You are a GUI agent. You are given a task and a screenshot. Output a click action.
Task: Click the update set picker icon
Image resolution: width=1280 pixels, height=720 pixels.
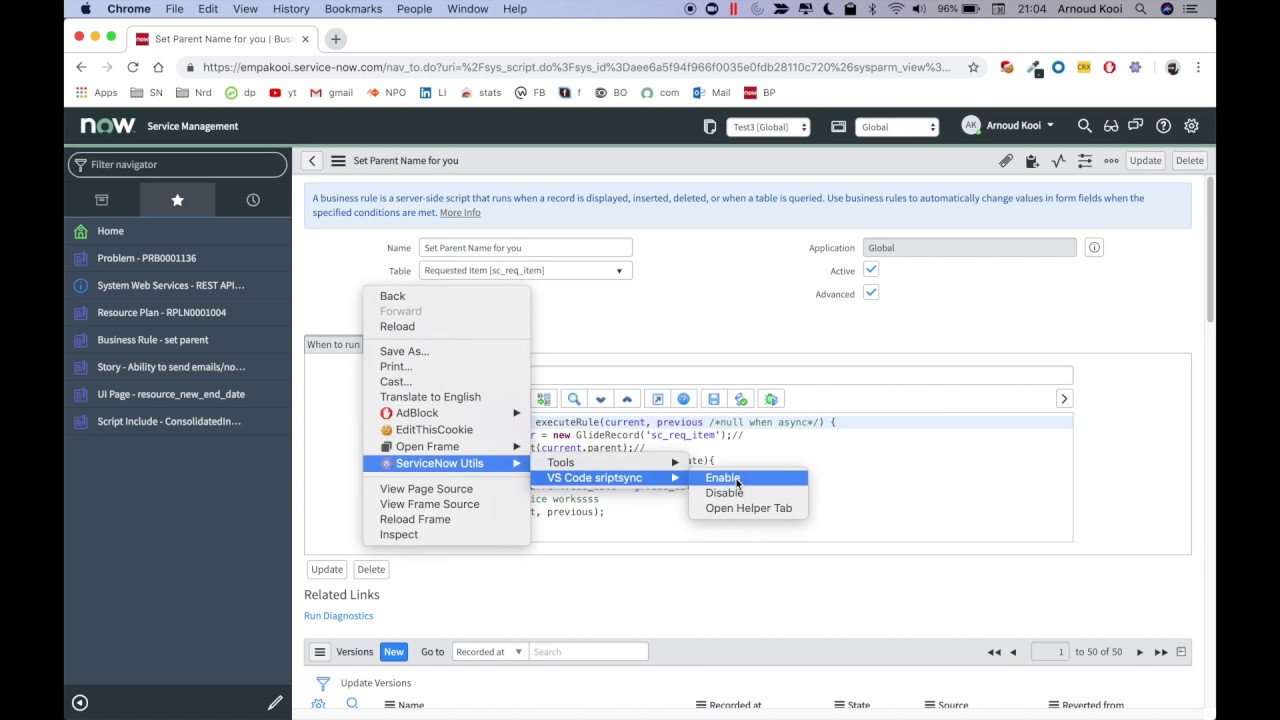tap(710, 127)
